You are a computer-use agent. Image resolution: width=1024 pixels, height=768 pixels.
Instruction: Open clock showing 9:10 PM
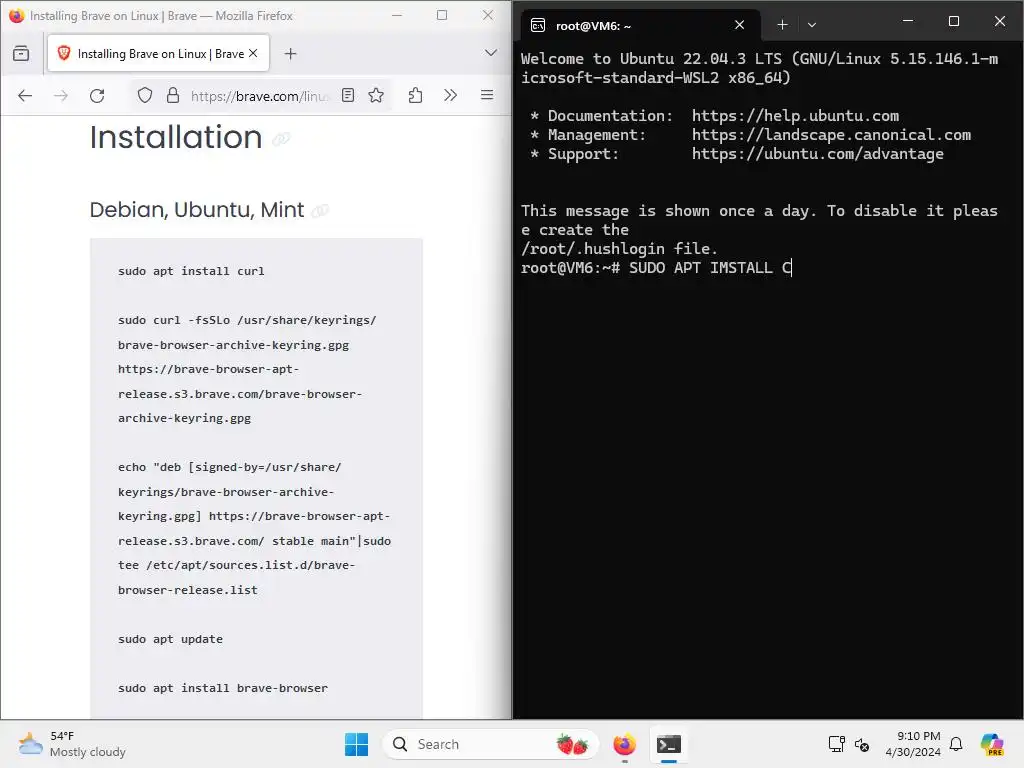click(913, 744)
